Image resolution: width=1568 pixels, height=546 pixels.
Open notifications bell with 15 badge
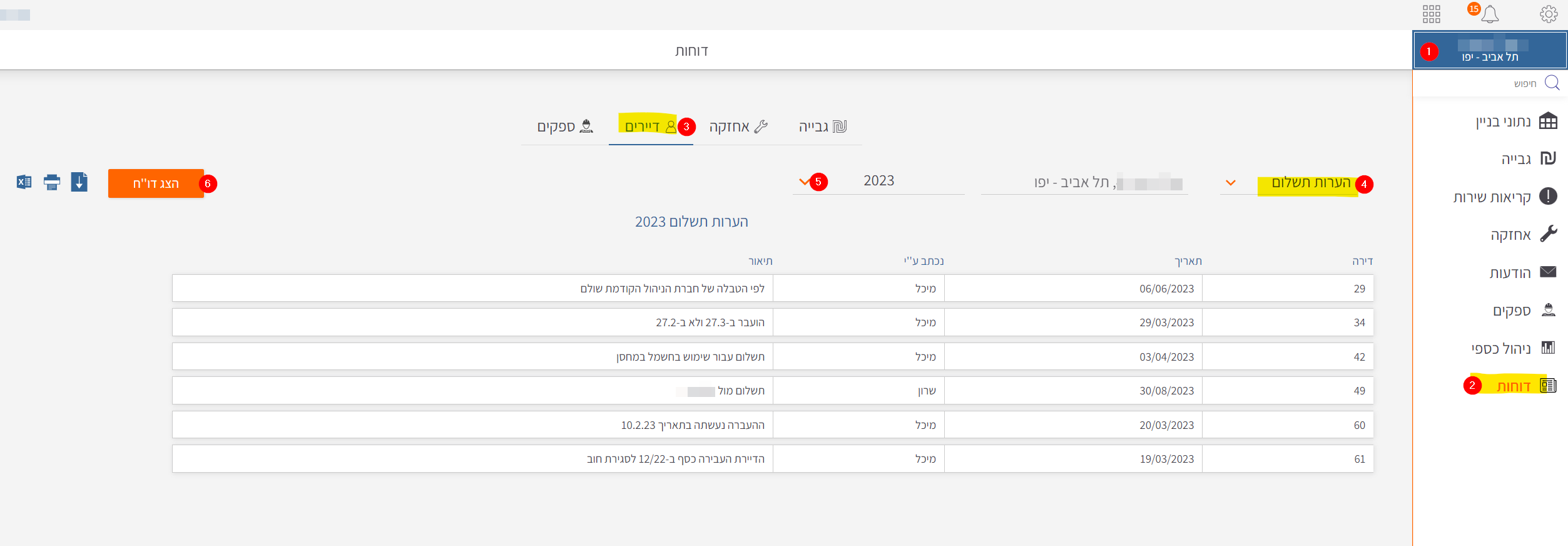point(1490,14)
